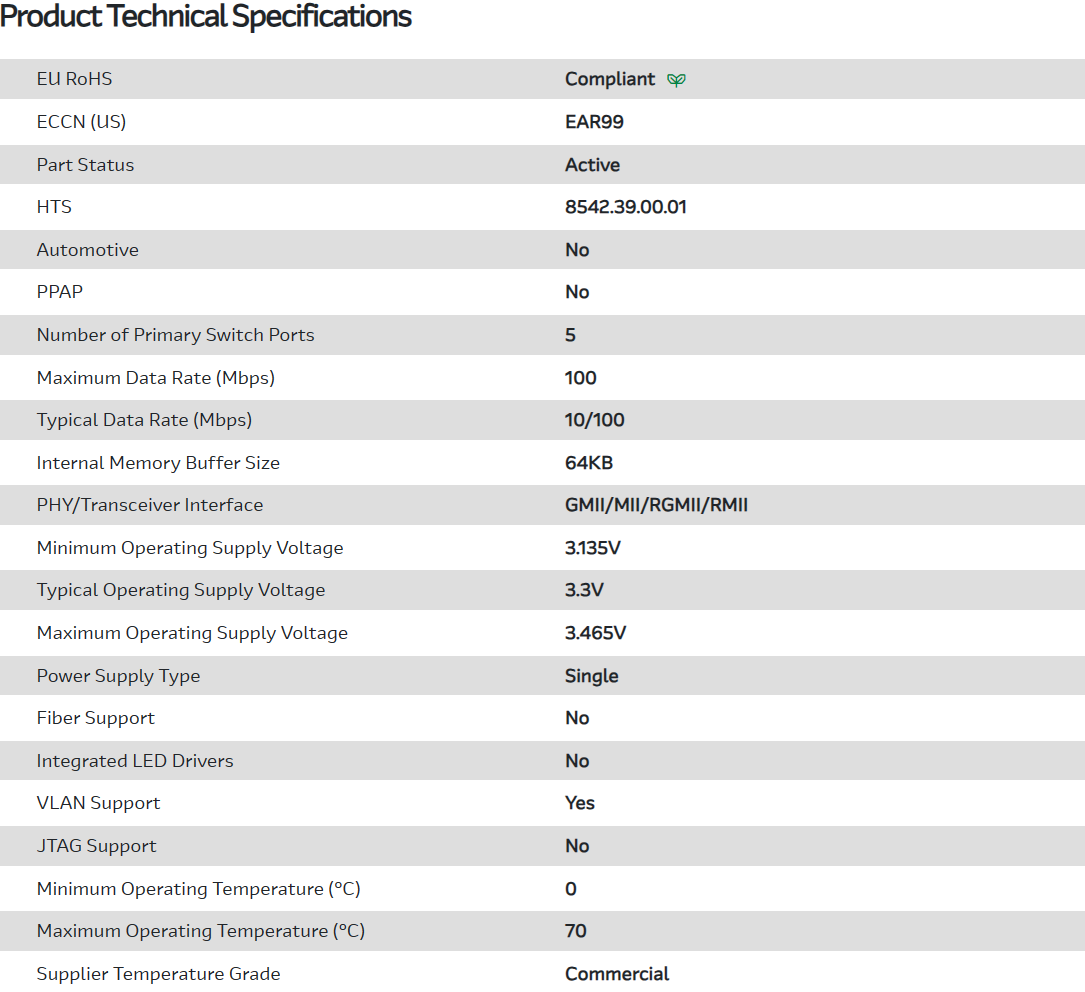Click the EU RoHS row label
Image resolution: width=1085 pixels, height=992 pixels.
(74, 79)
